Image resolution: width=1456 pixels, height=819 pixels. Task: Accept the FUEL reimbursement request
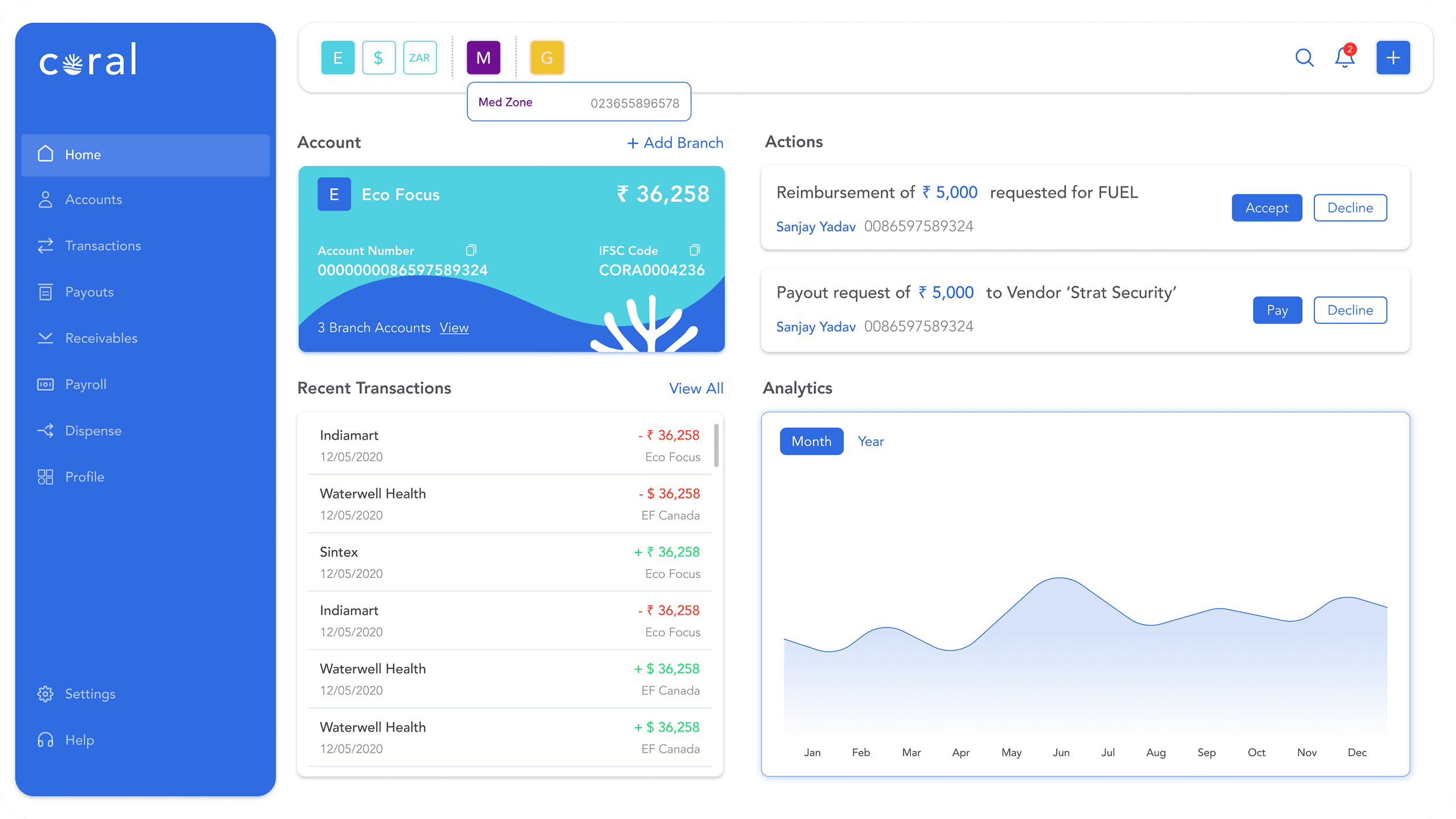pyautogui.click(x=1266, y=208)
